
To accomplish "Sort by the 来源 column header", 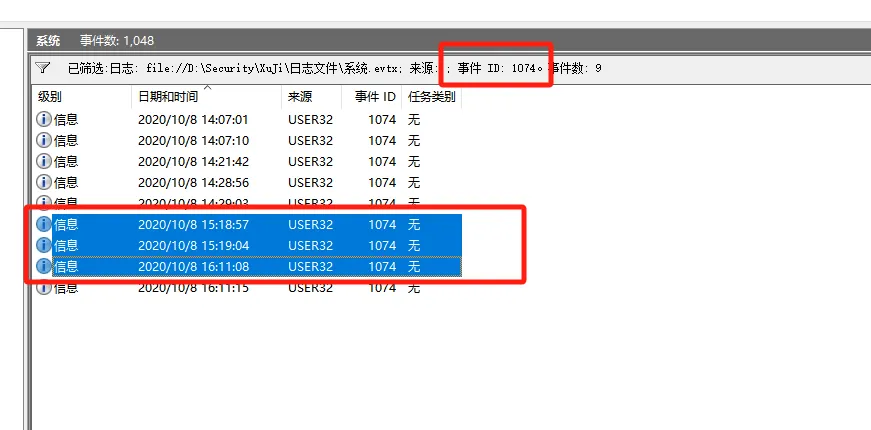I will click(311, 97).
